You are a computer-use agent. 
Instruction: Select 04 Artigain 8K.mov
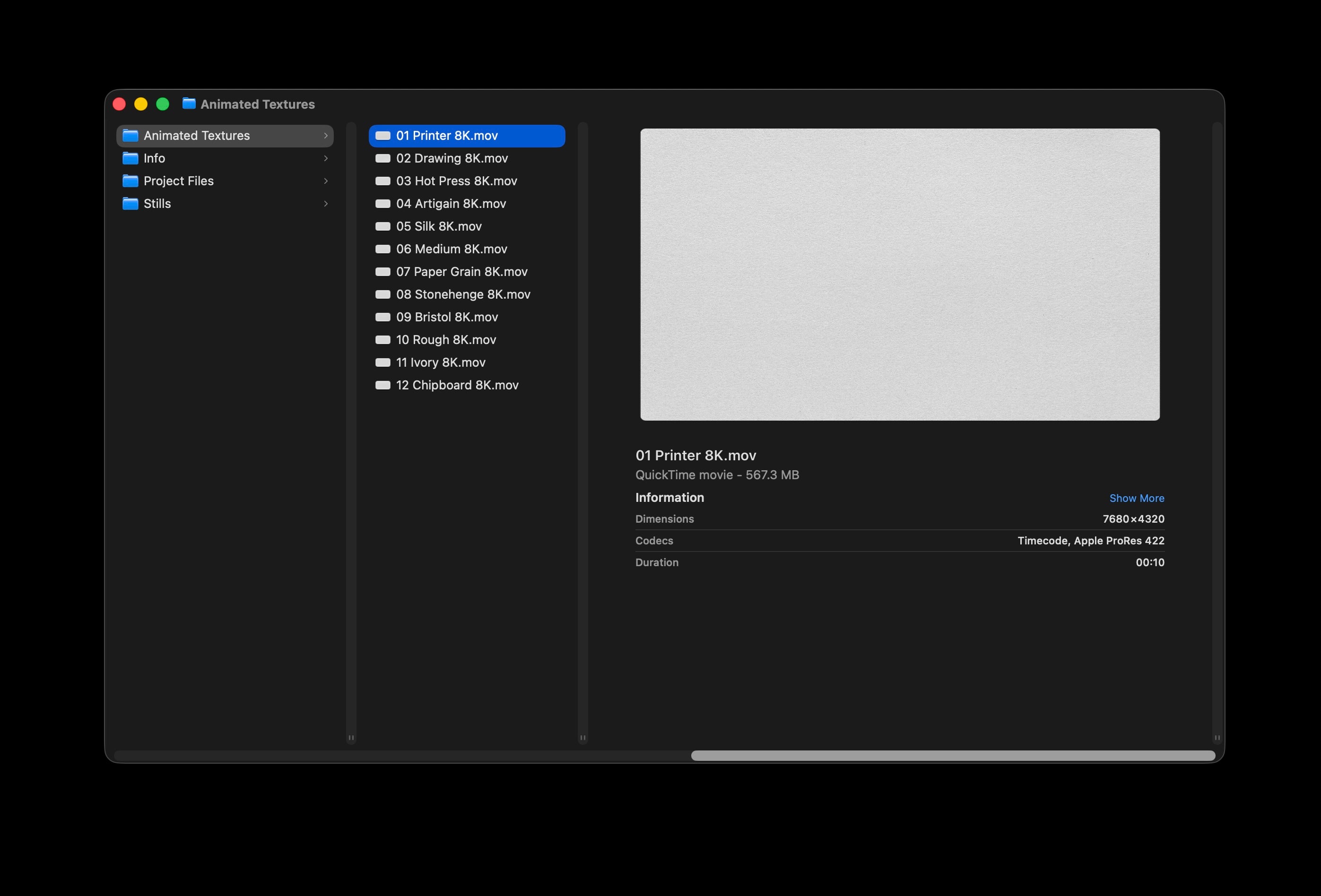[451, 203]
